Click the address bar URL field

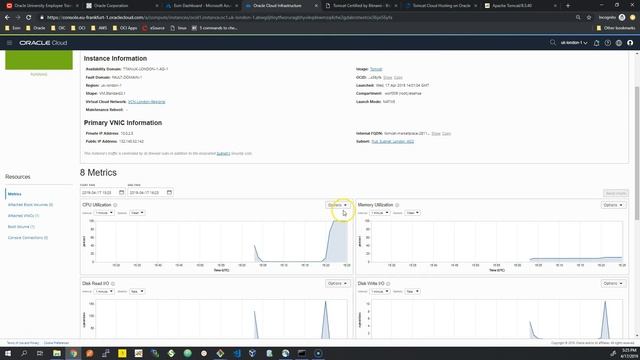pos(306,18)
